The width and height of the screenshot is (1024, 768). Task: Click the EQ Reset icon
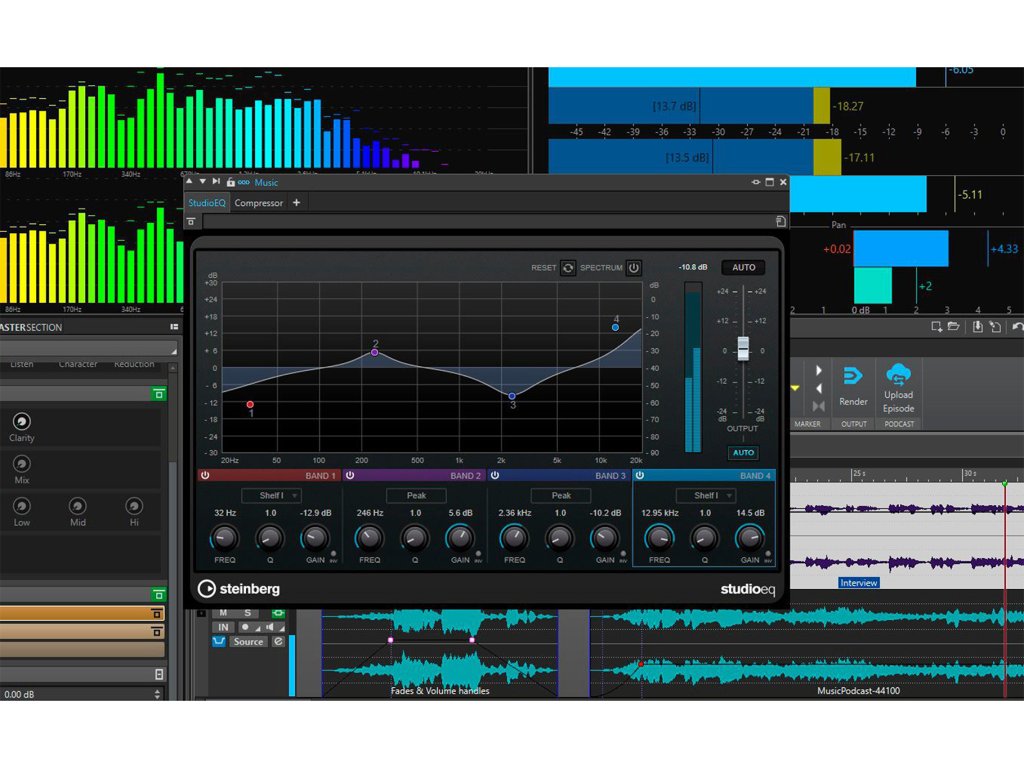(x=568, y=268)
